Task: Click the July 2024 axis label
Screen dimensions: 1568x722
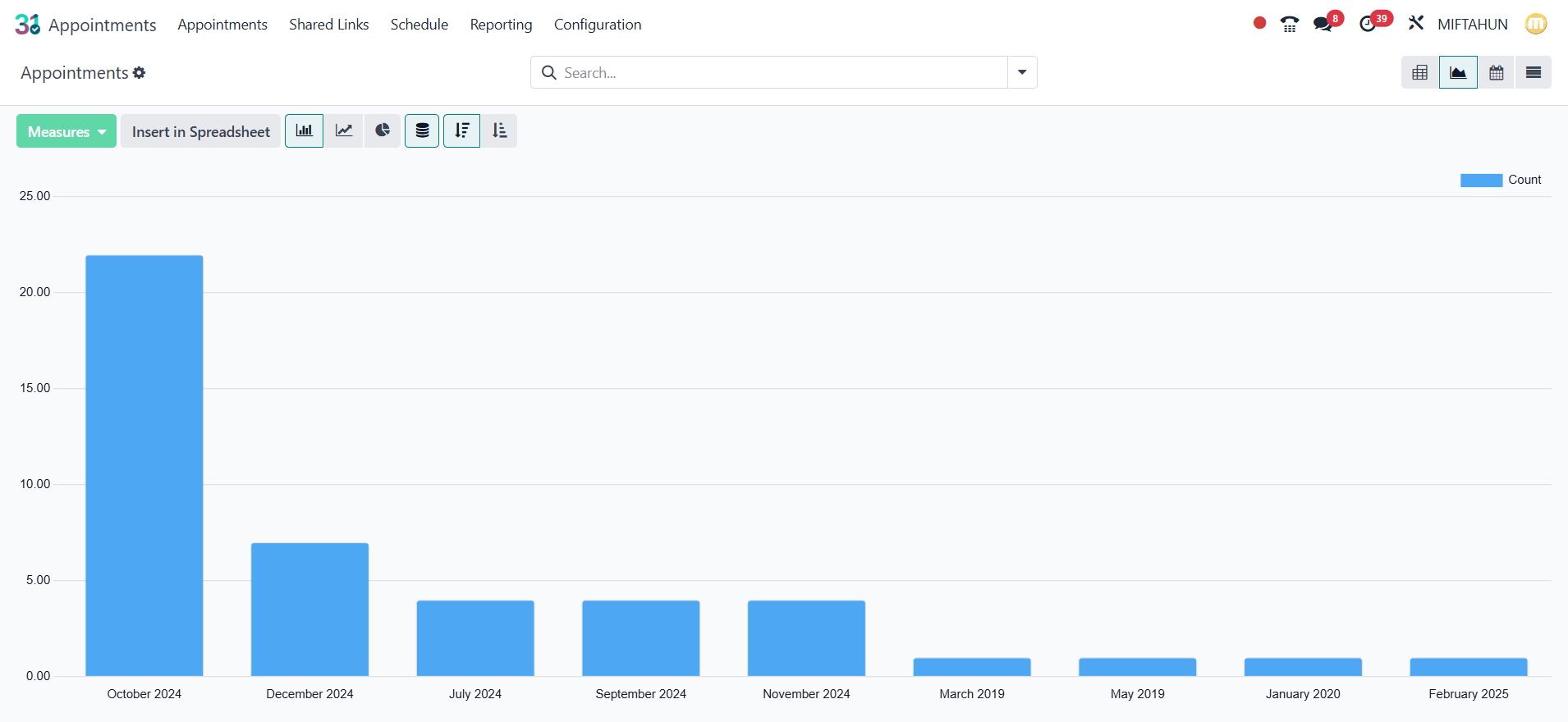Action: [x=475, y=694]
